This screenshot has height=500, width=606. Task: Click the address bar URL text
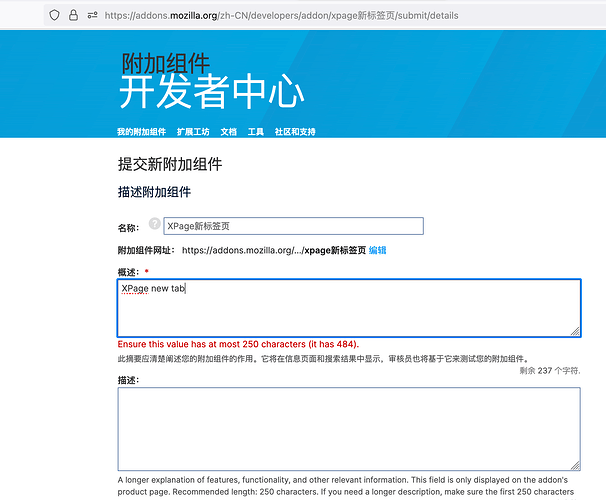(x=281, y=15)
